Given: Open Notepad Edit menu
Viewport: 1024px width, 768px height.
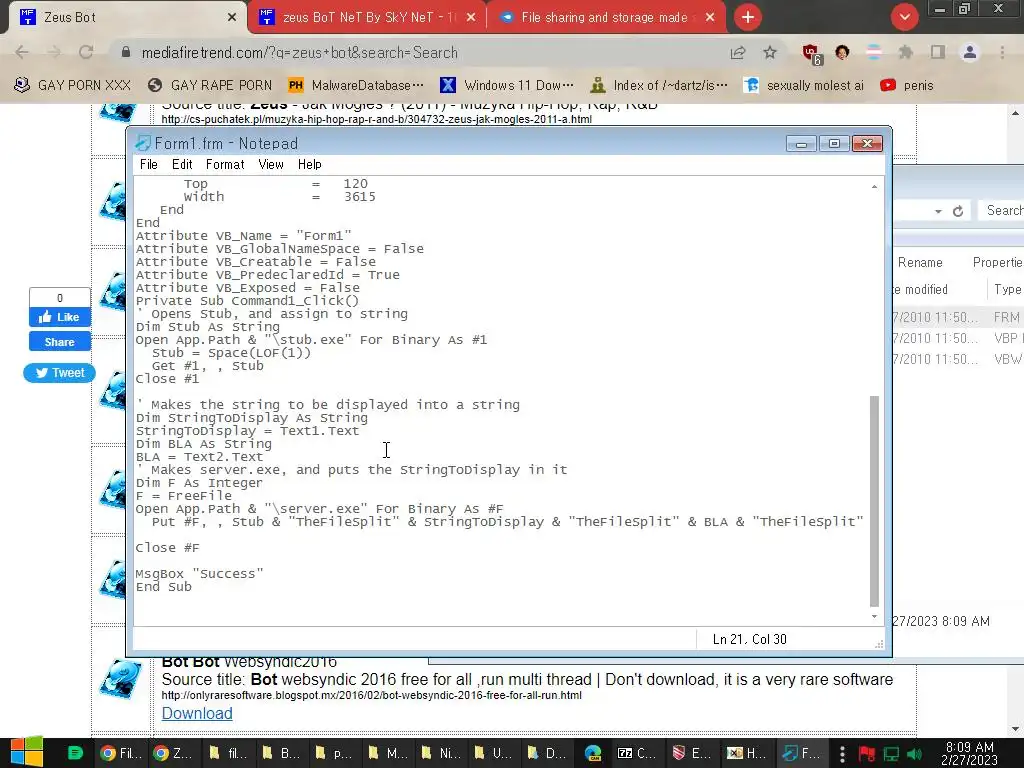Looking at the screenshot, I should [x=182, y=165].
